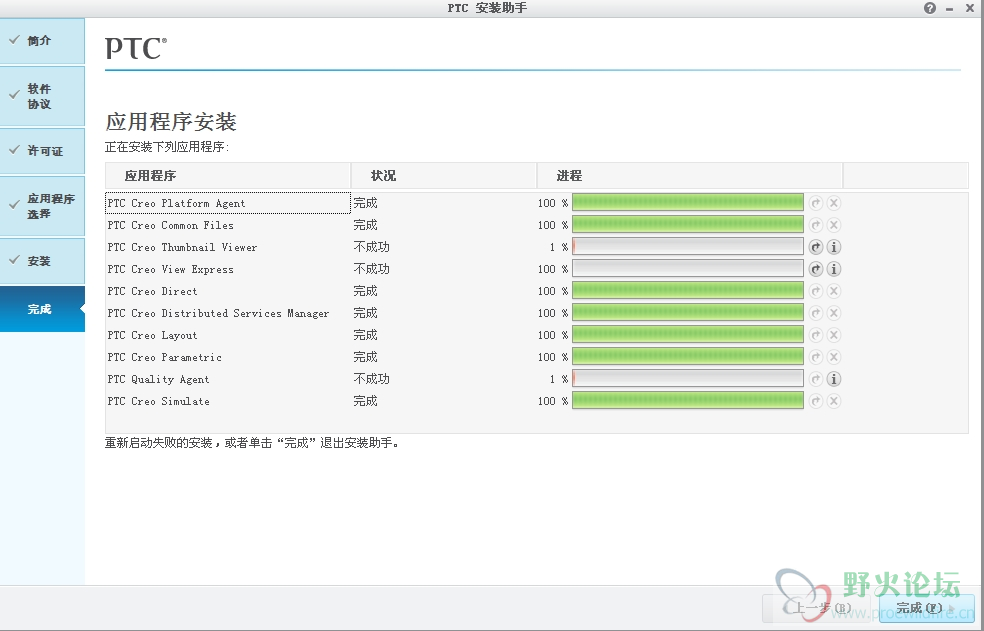
Task: Open the 安装 step in sidebar
Action: tap(42, 261)
